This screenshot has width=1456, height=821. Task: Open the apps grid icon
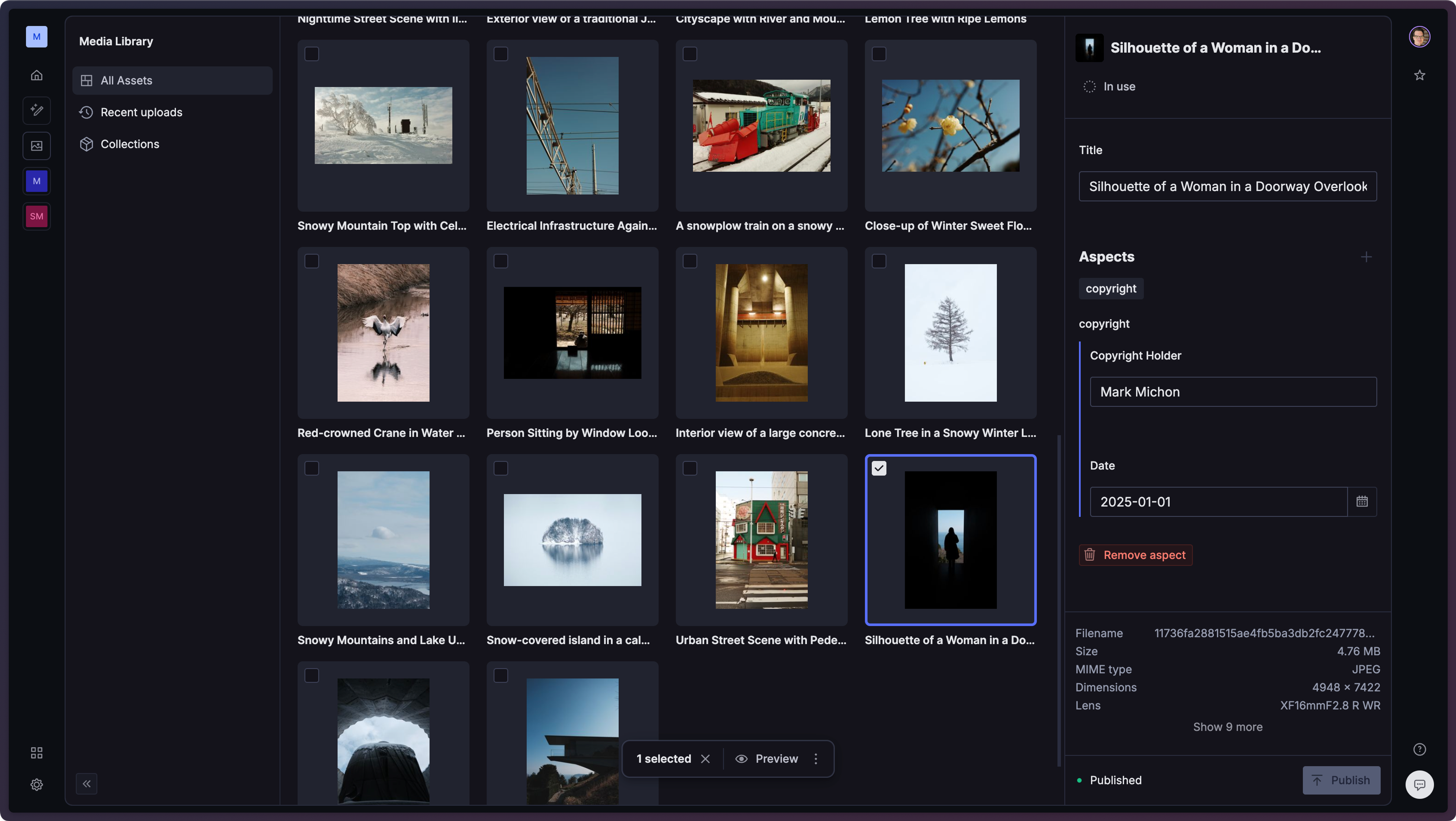[37, 753]
